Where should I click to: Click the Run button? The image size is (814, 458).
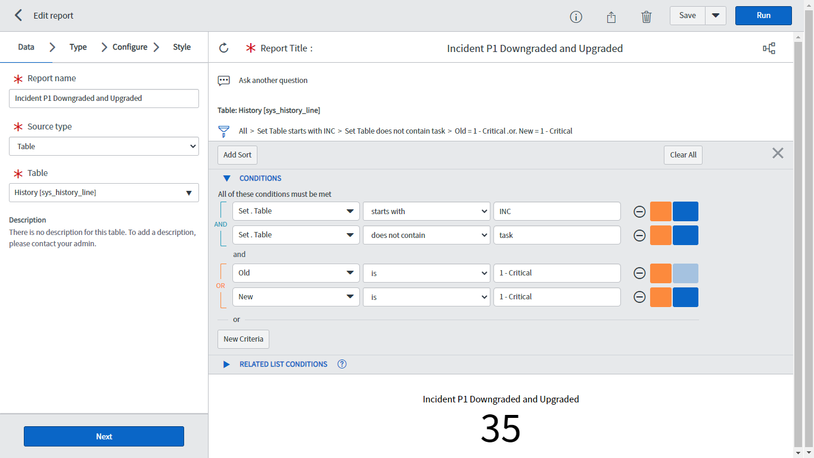tap(763, 16)
